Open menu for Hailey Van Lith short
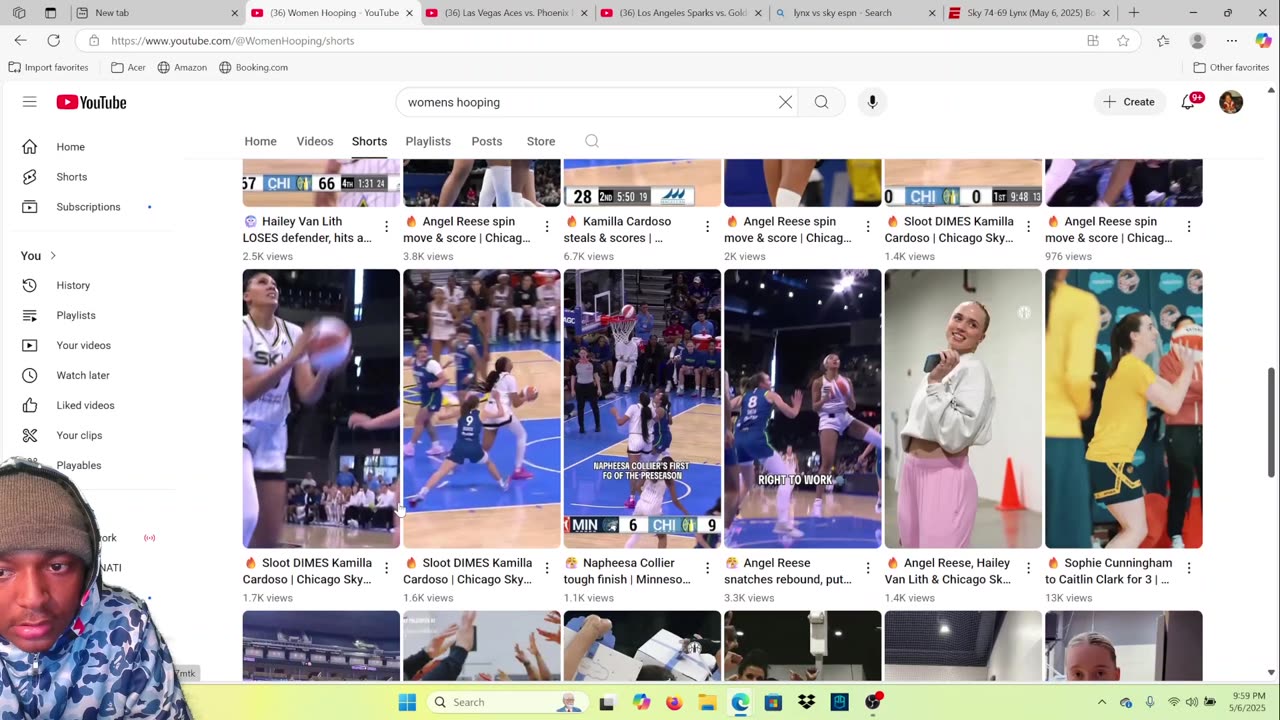This screenshot has height=720, width=1280. (386, 227)
